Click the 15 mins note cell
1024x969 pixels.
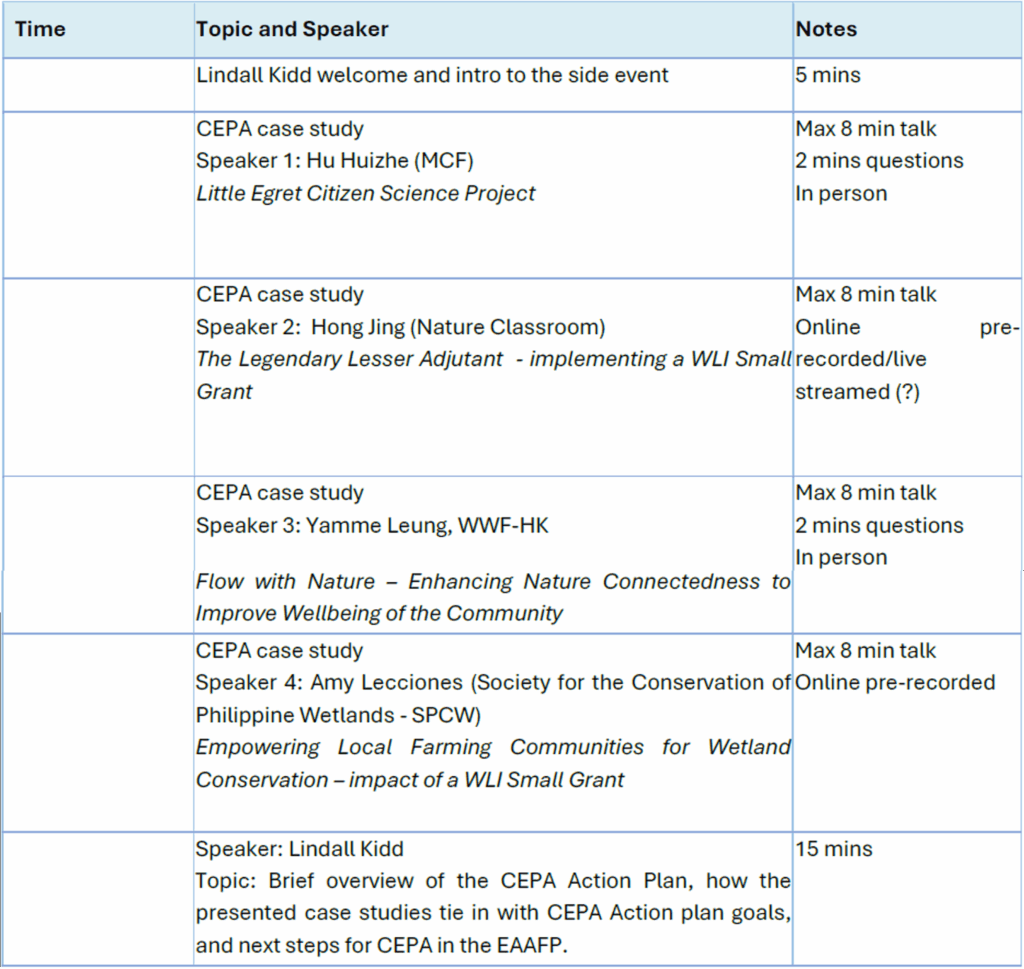833,849
